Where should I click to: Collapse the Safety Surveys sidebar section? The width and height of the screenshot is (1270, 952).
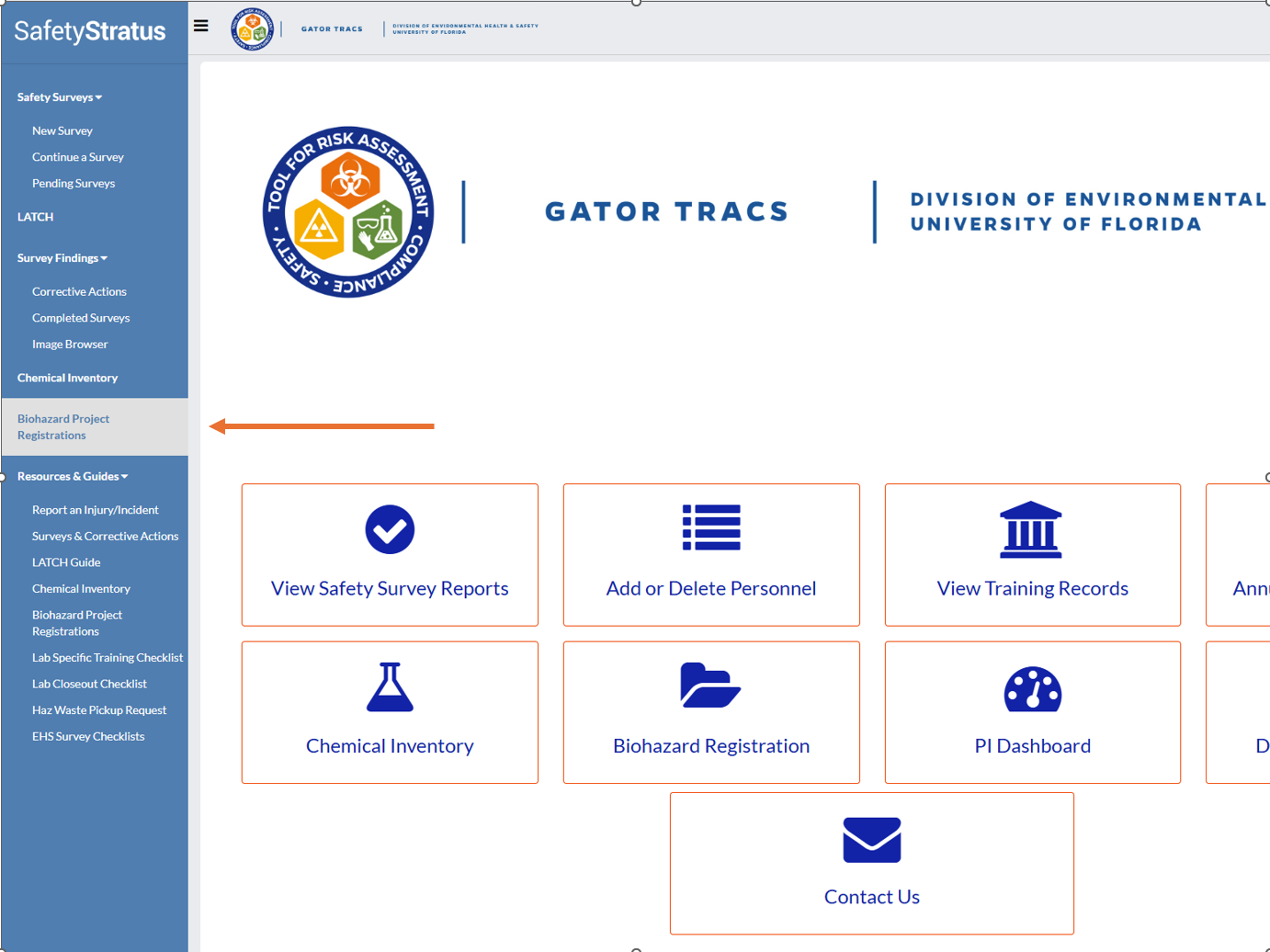[x=60, y=97]
